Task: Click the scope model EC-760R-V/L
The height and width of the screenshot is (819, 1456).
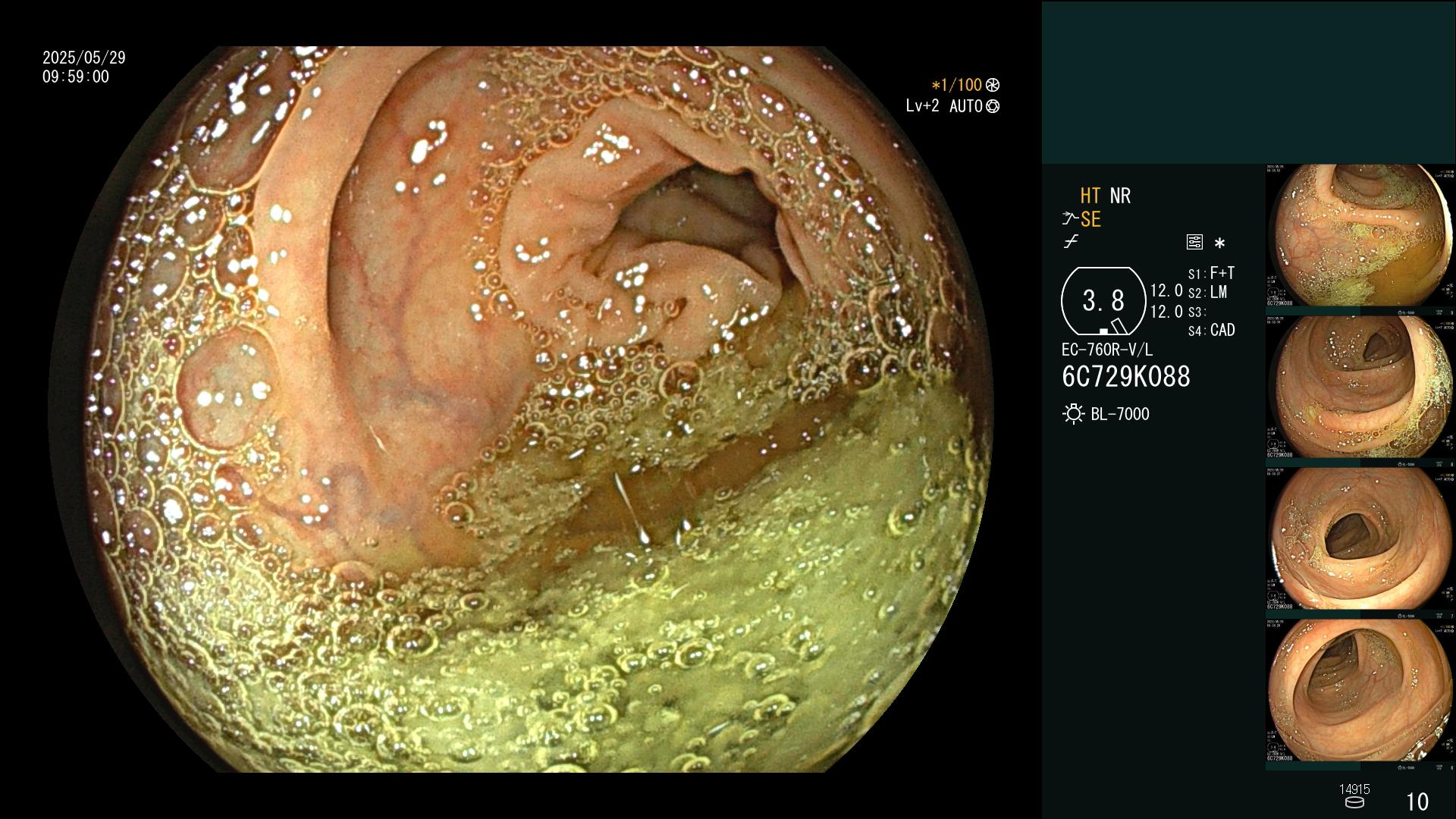Action: (x=1107, y=350)
